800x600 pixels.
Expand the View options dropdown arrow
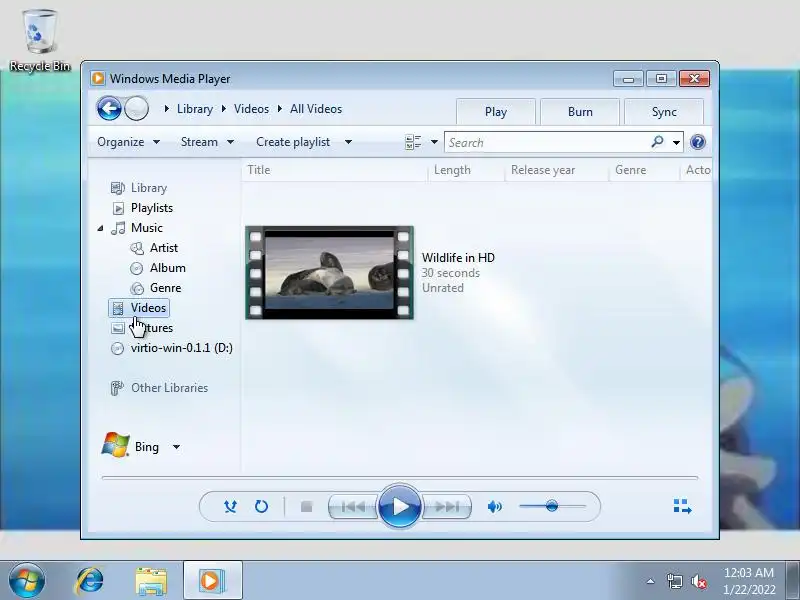click(x=434, y=142)
